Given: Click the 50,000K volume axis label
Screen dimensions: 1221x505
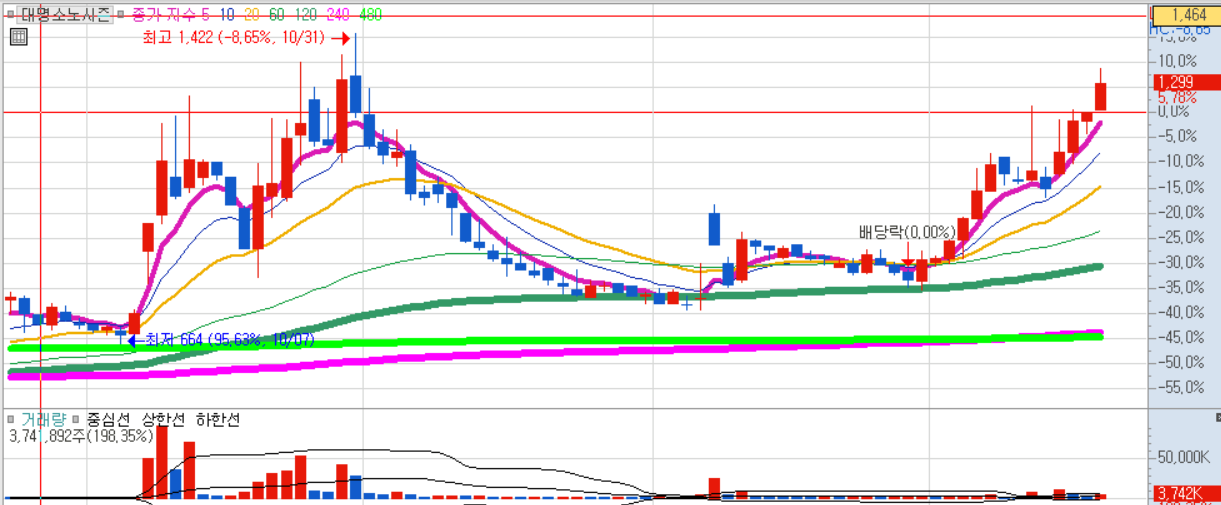Looking at the screenshot, I should point(1185,458).
